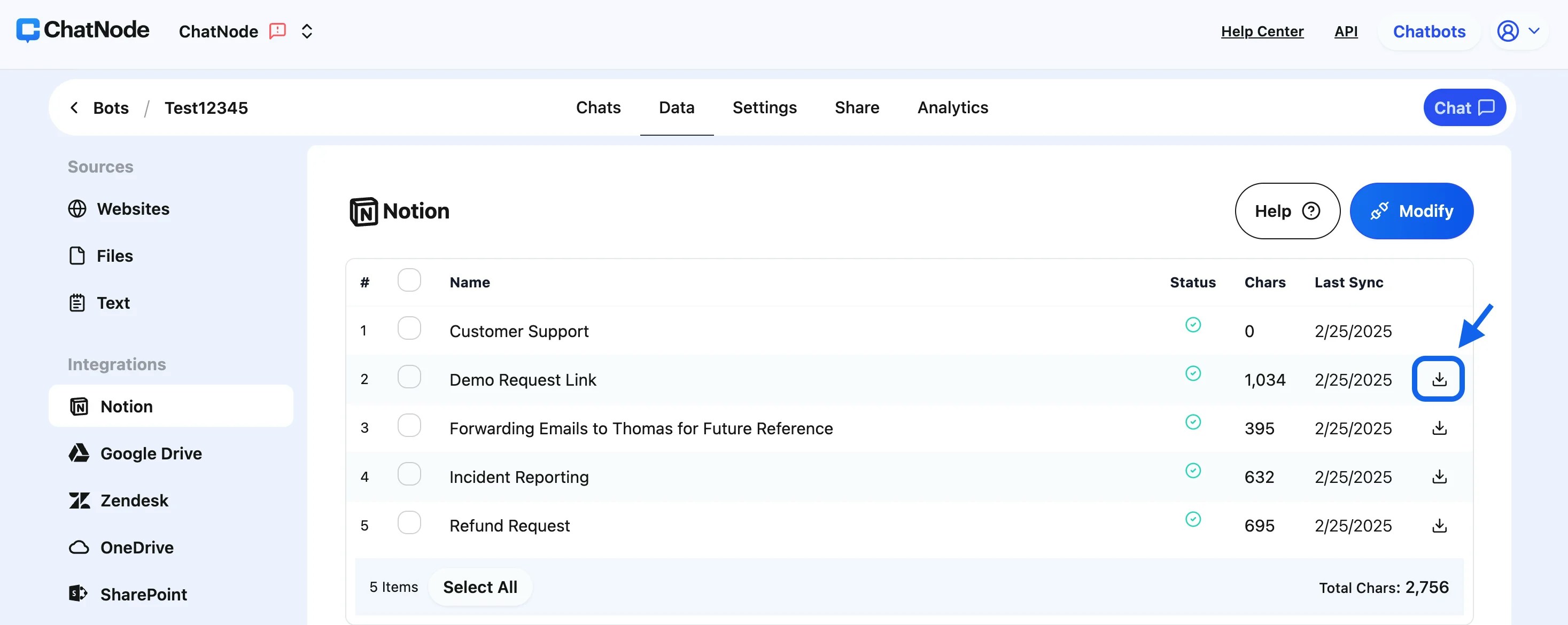Screen dimensions: 1568x625
Task: Check the Demo Request Link row checkbox
Action: click(409, 377)
